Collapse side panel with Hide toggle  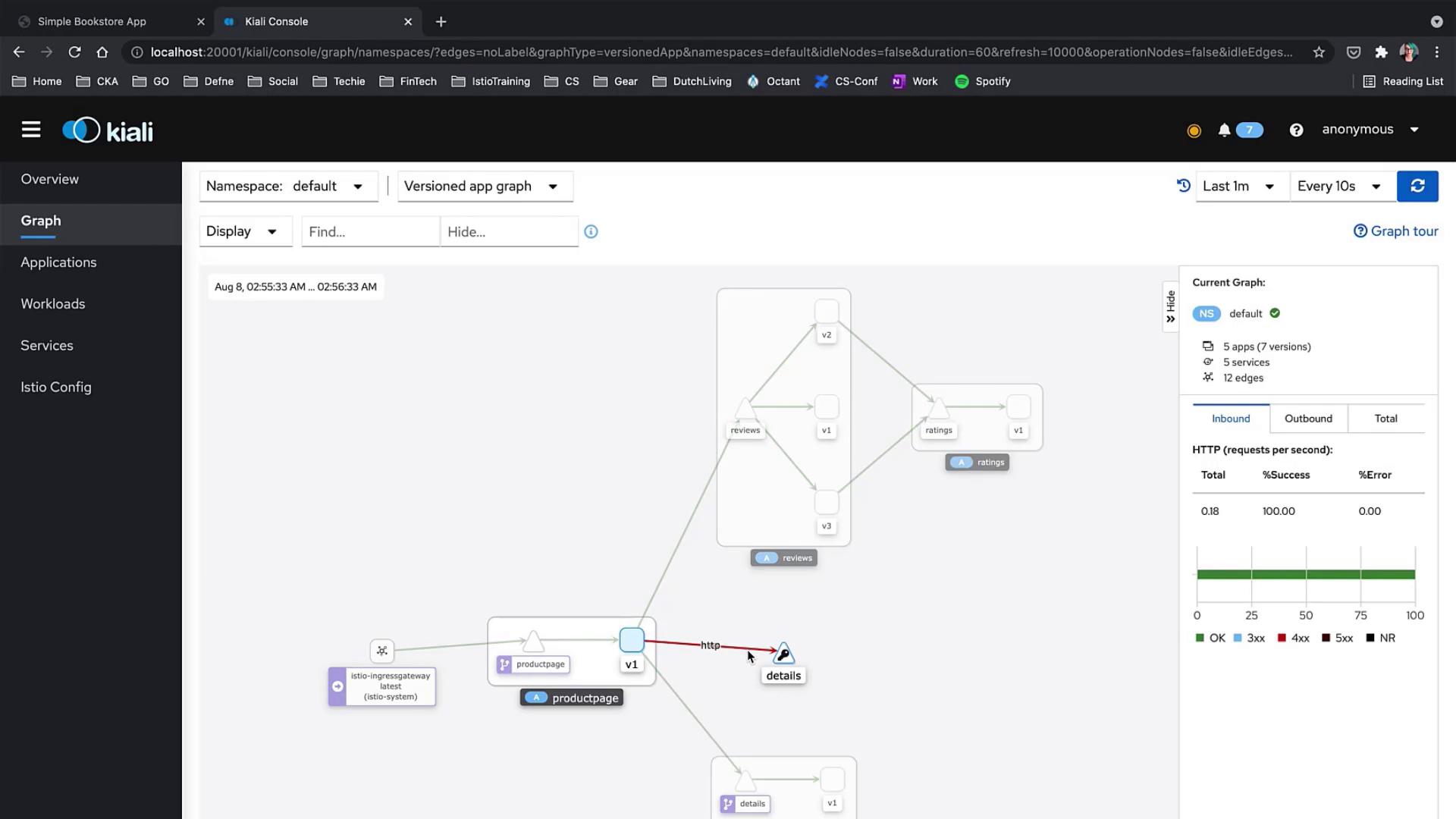(x=1170, y=306)
